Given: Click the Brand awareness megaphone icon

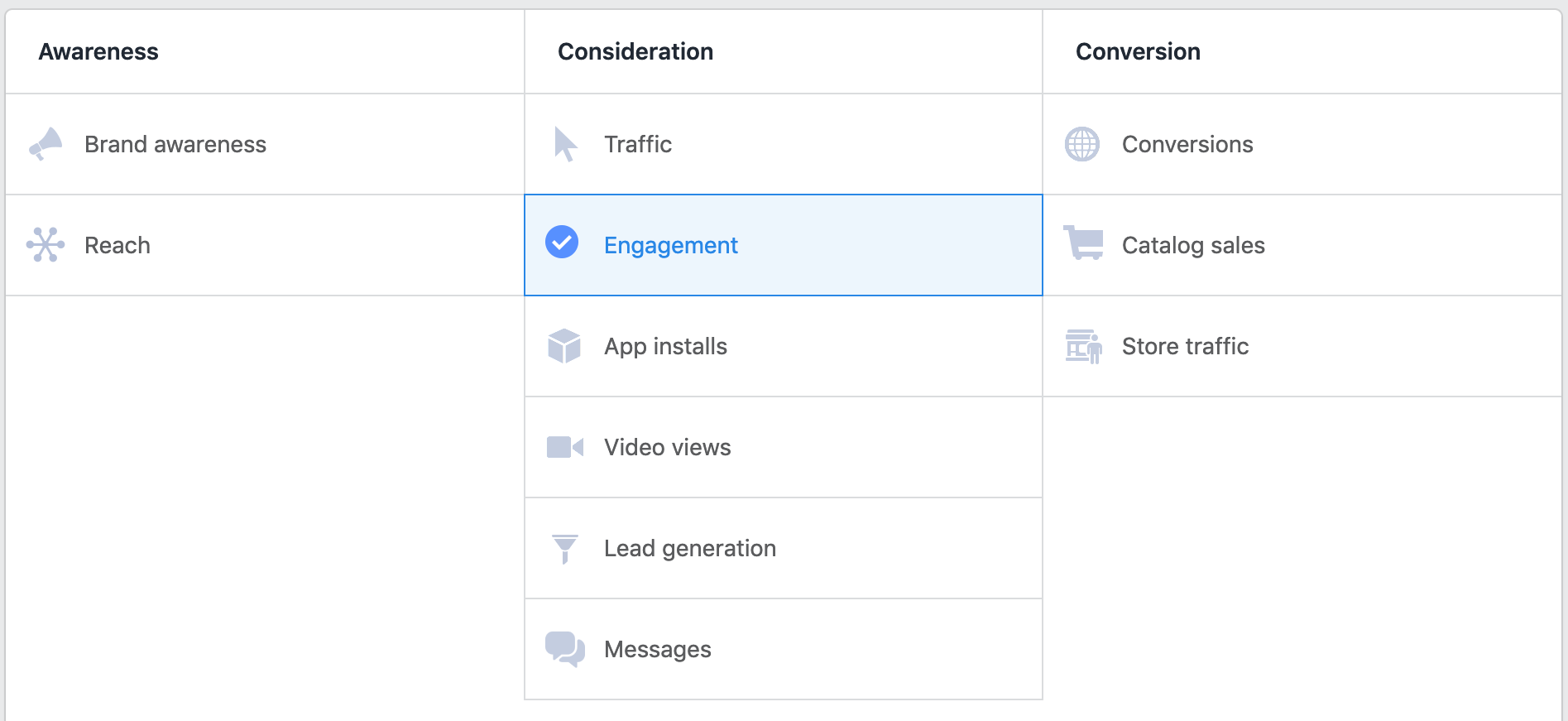Looking at the screenshot, I should (46, 144).
